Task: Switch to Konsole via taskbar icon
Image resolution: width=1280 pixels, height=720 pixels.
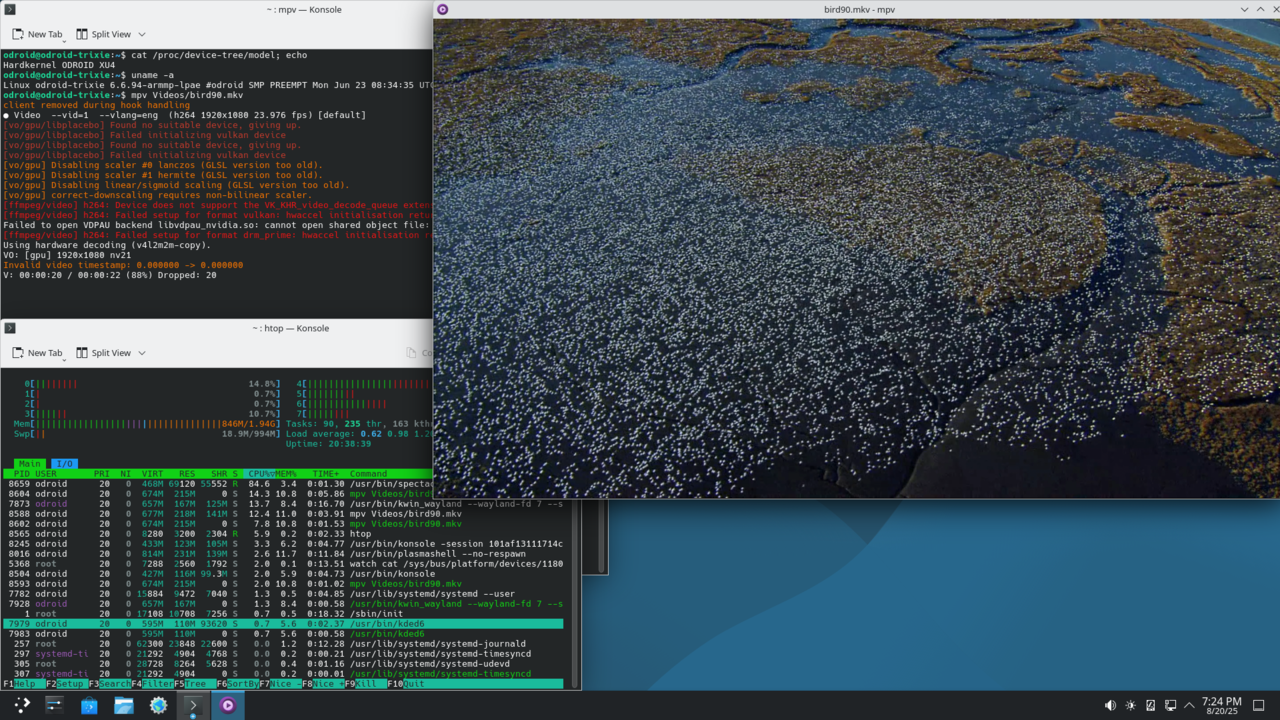Action: [193, 705]
